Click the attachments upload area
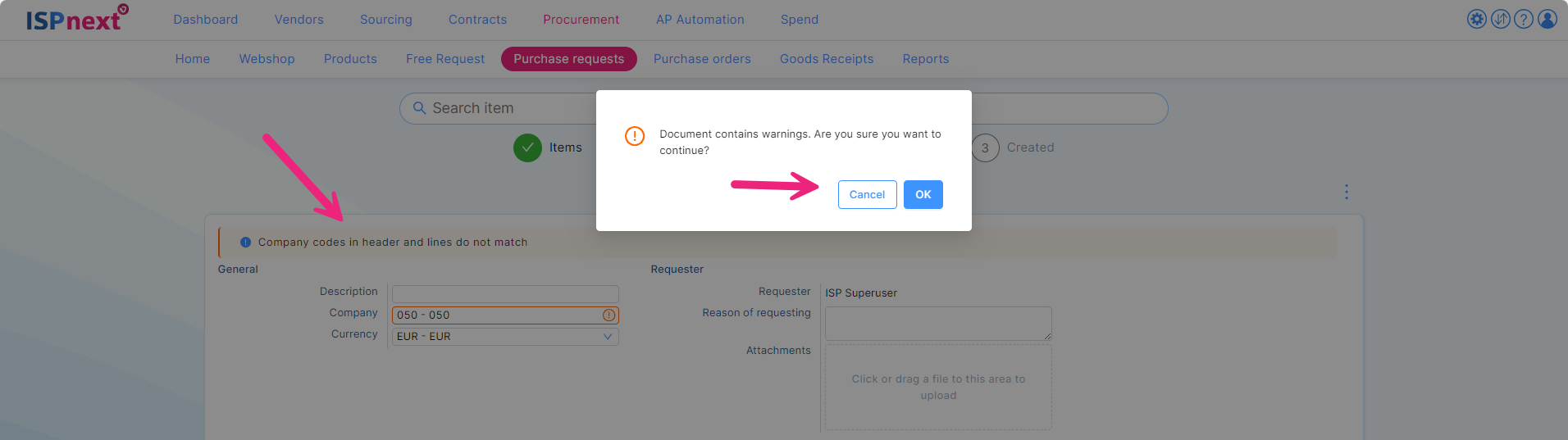The width and height of the screenshot is (1568, 440). [x=938, y=387]
